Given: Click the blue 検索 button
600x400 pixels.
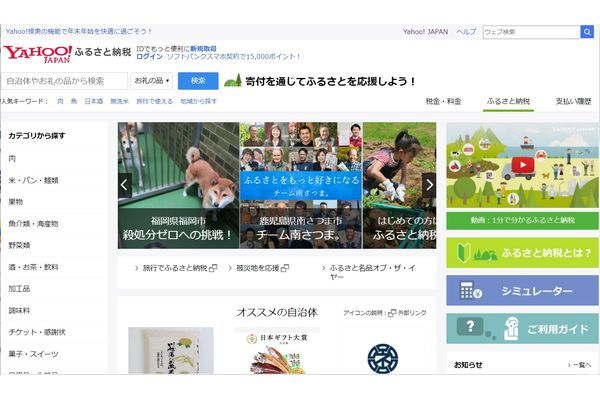Looking at the screenshot, I should click(198, 81).
